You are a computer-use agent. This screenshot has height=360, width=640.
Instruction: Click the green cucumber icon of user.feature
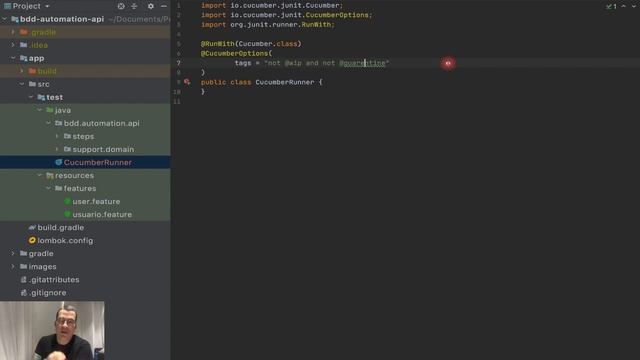coord(68,201)
